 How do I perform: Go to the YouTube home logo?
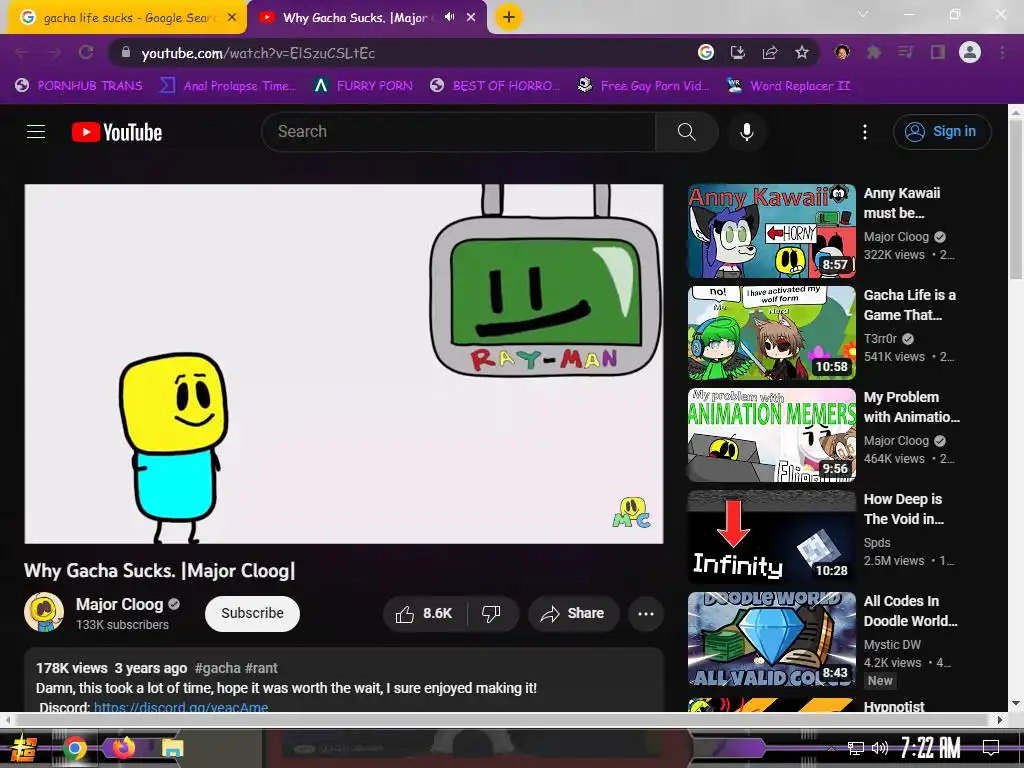(117, 132)
